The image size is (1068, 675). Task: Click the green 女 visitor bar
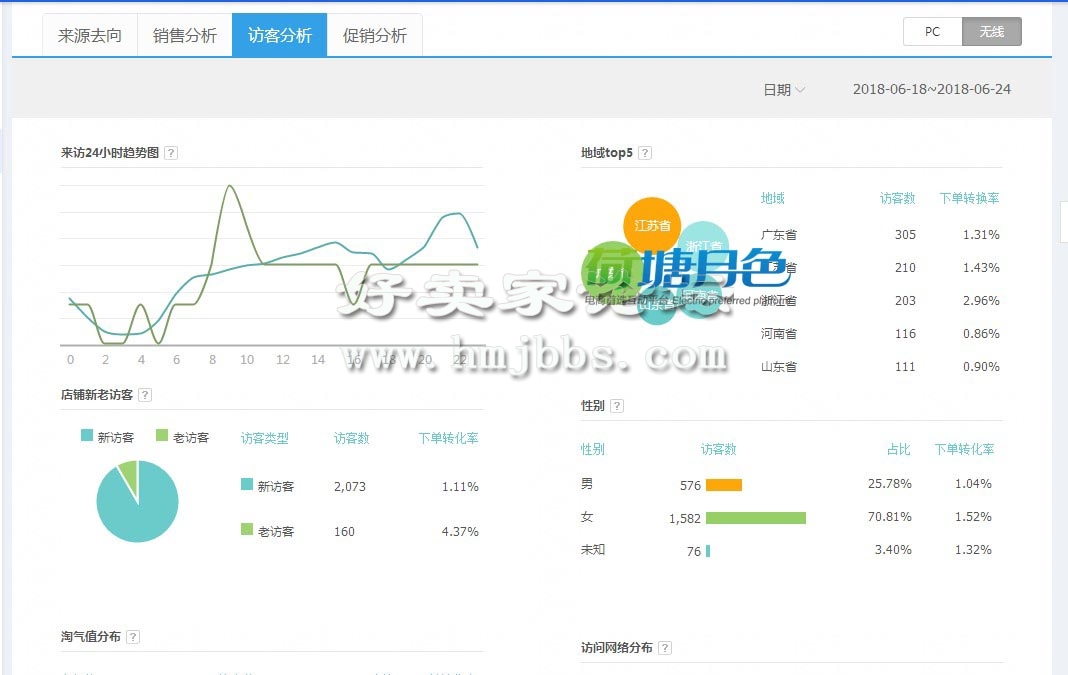point(755,518)
